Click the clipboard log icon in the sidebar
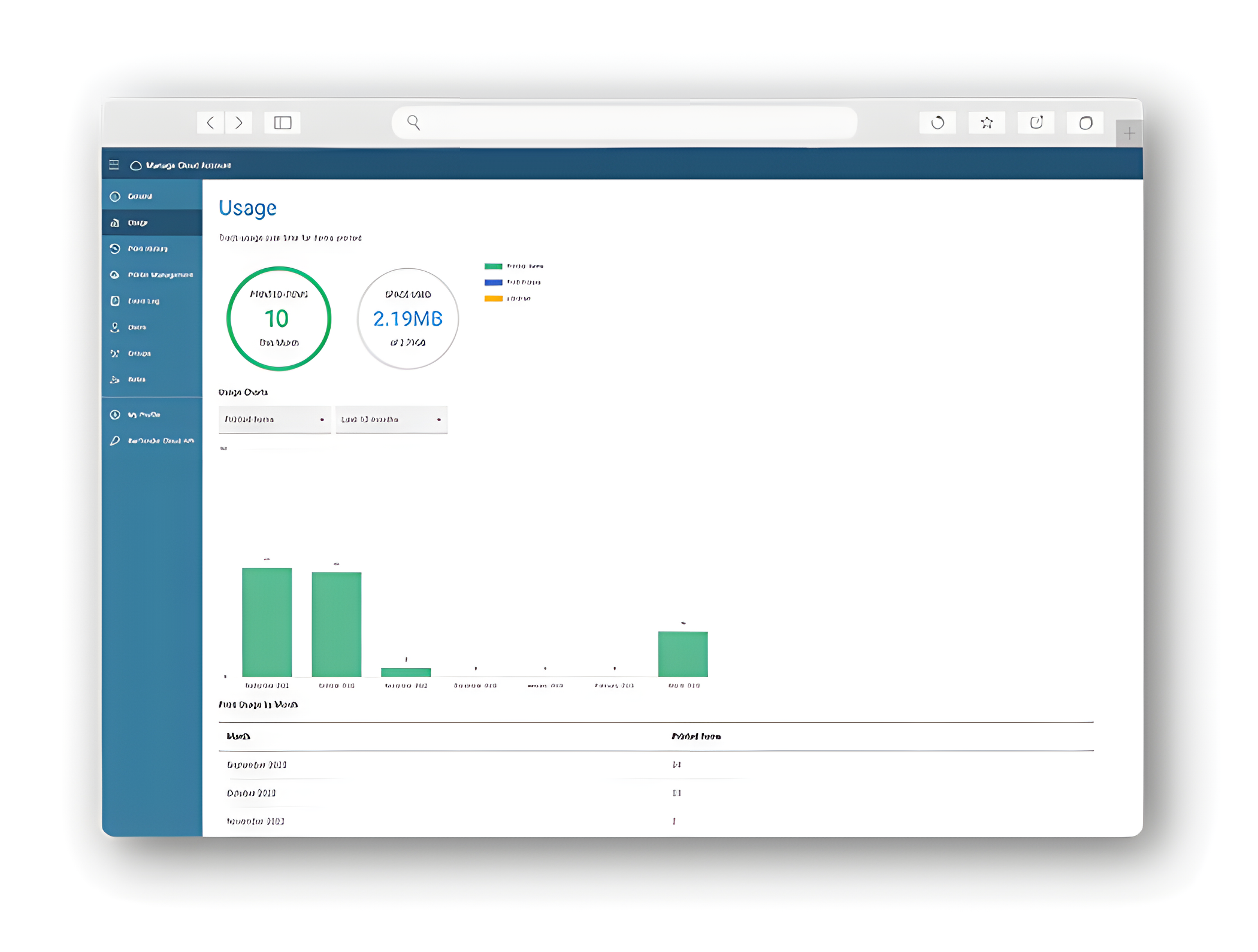The width and height of the screenshot is (1258, 952). click(x=115, y=301)
